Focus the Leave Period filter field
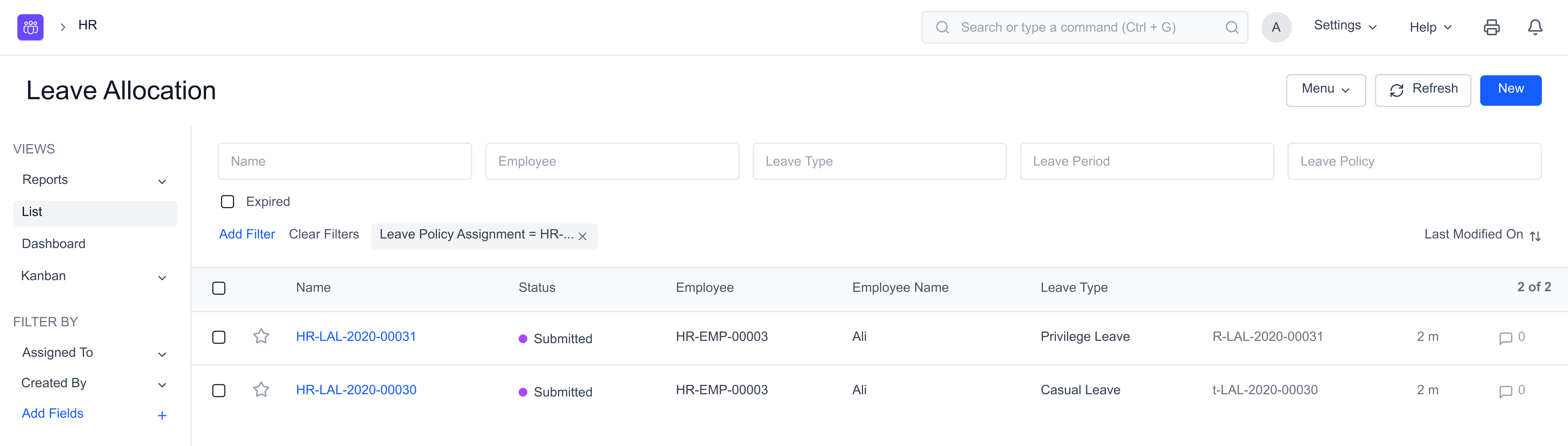 pyautogui.click(x=1147, y=161)
